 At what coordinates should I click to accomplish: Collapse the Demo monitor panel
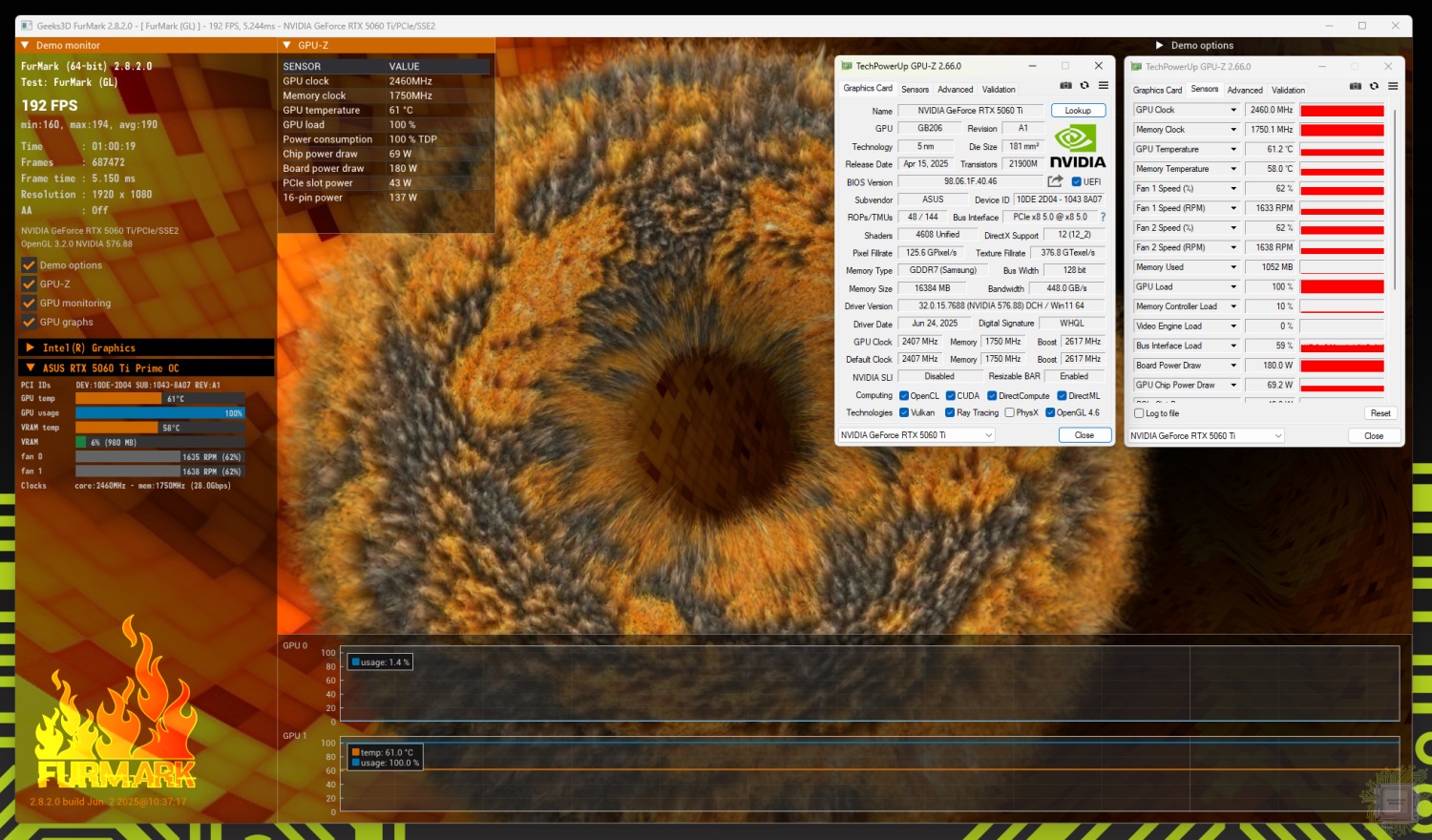[x=25, y=45]
